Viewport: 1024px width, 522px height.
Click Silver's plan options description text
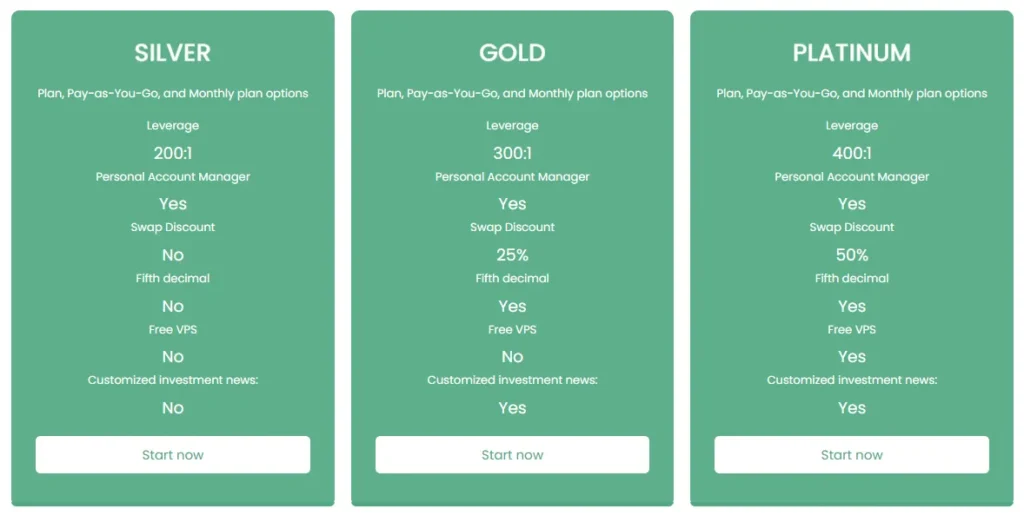[173, 94]
